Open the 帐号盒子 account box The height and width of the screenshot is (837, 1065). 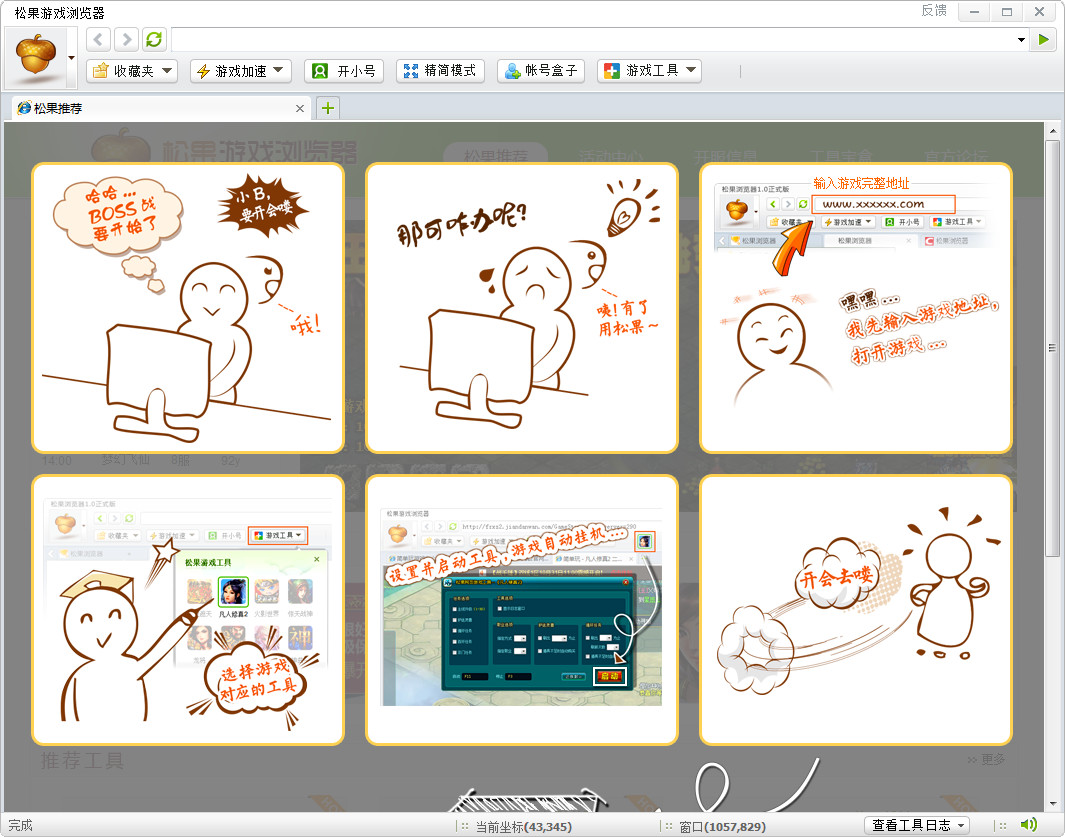[x=541, y=71]
